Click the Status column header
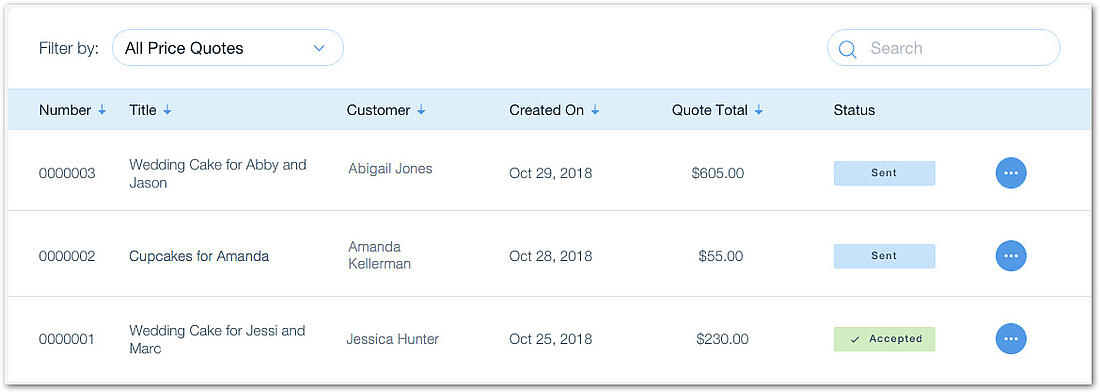Screen dimensions: 1100x392 pyautogui.click(x=854, y=110)
